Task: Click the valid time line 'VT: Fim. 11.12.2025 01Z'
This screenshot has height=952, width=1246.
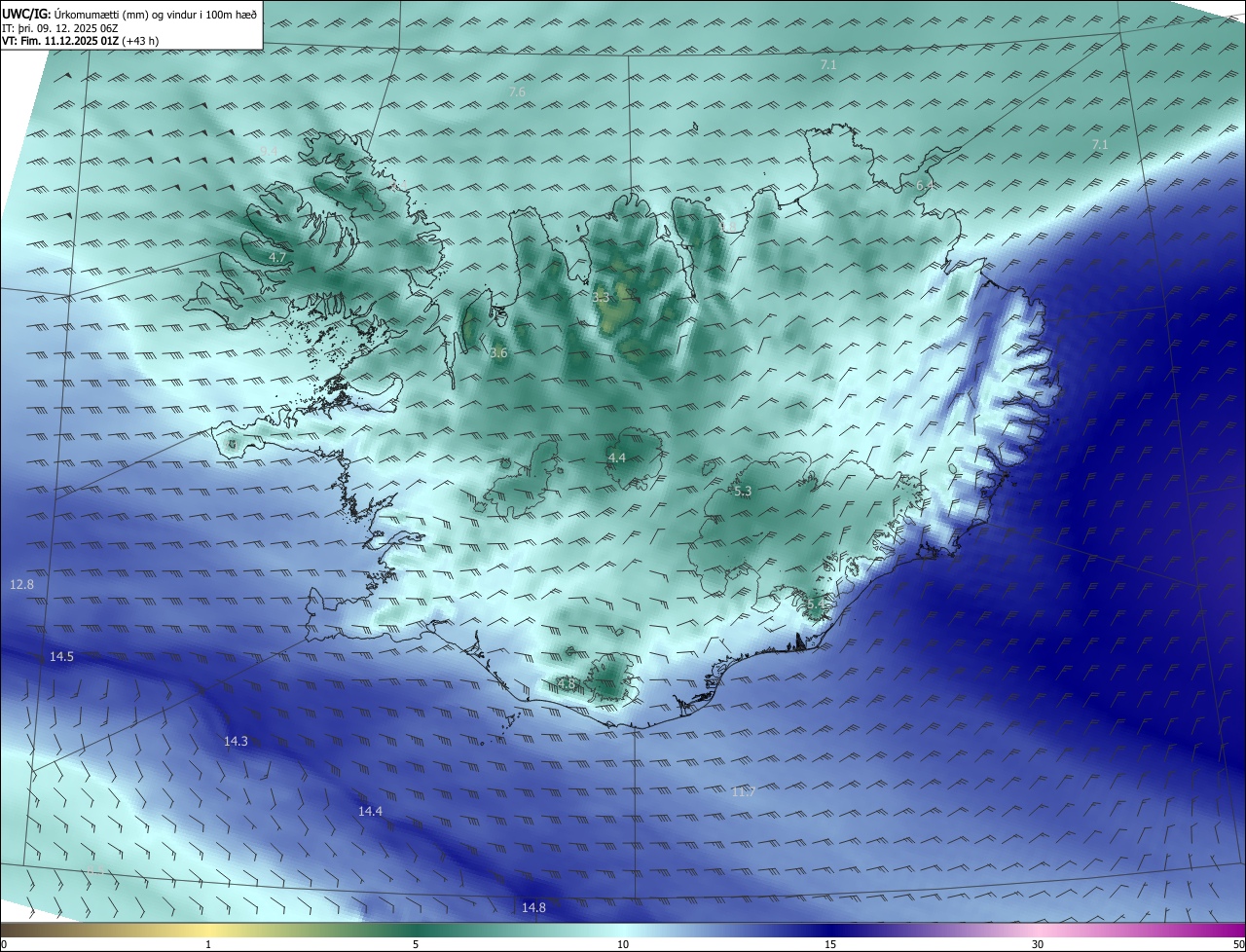Action: (62, 41)
